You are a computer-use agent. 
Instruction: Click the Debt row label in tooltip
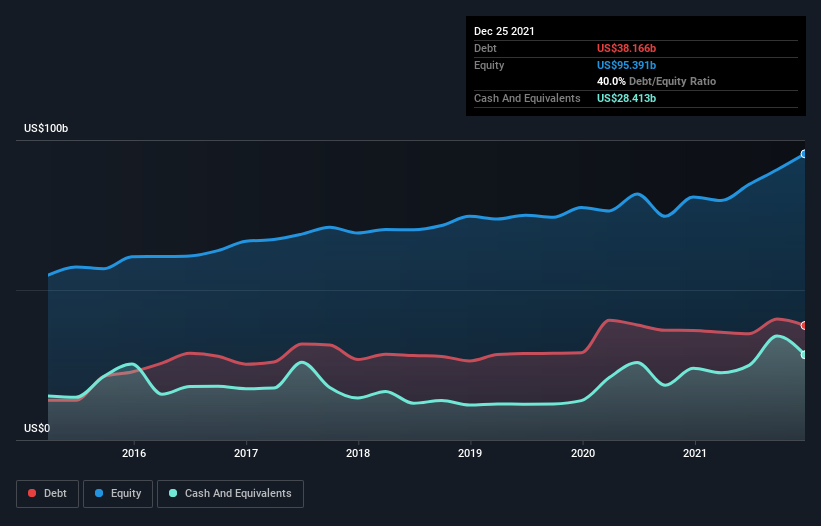(x=485, y=48)
